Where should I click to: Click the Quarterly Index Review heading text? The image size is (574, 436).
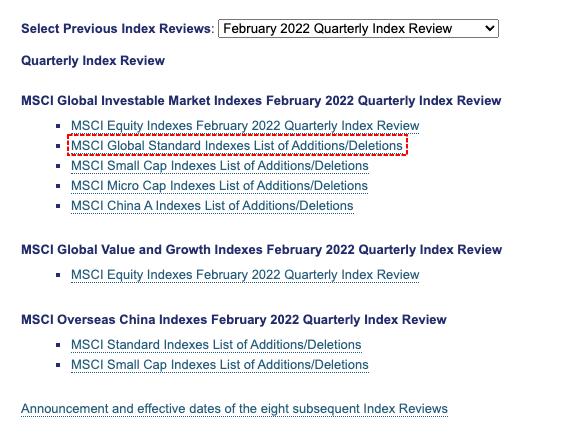93,60
